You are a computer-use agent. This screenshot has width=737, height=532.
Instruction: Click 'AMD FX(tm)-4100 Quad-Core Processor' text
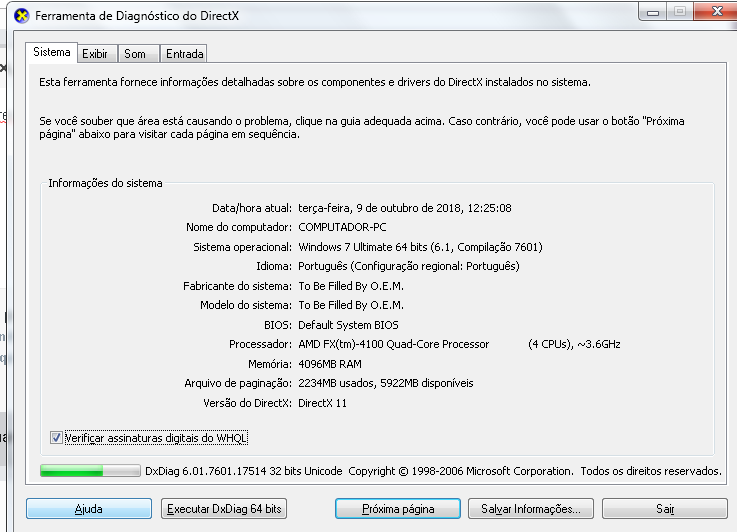pos(393,344)
